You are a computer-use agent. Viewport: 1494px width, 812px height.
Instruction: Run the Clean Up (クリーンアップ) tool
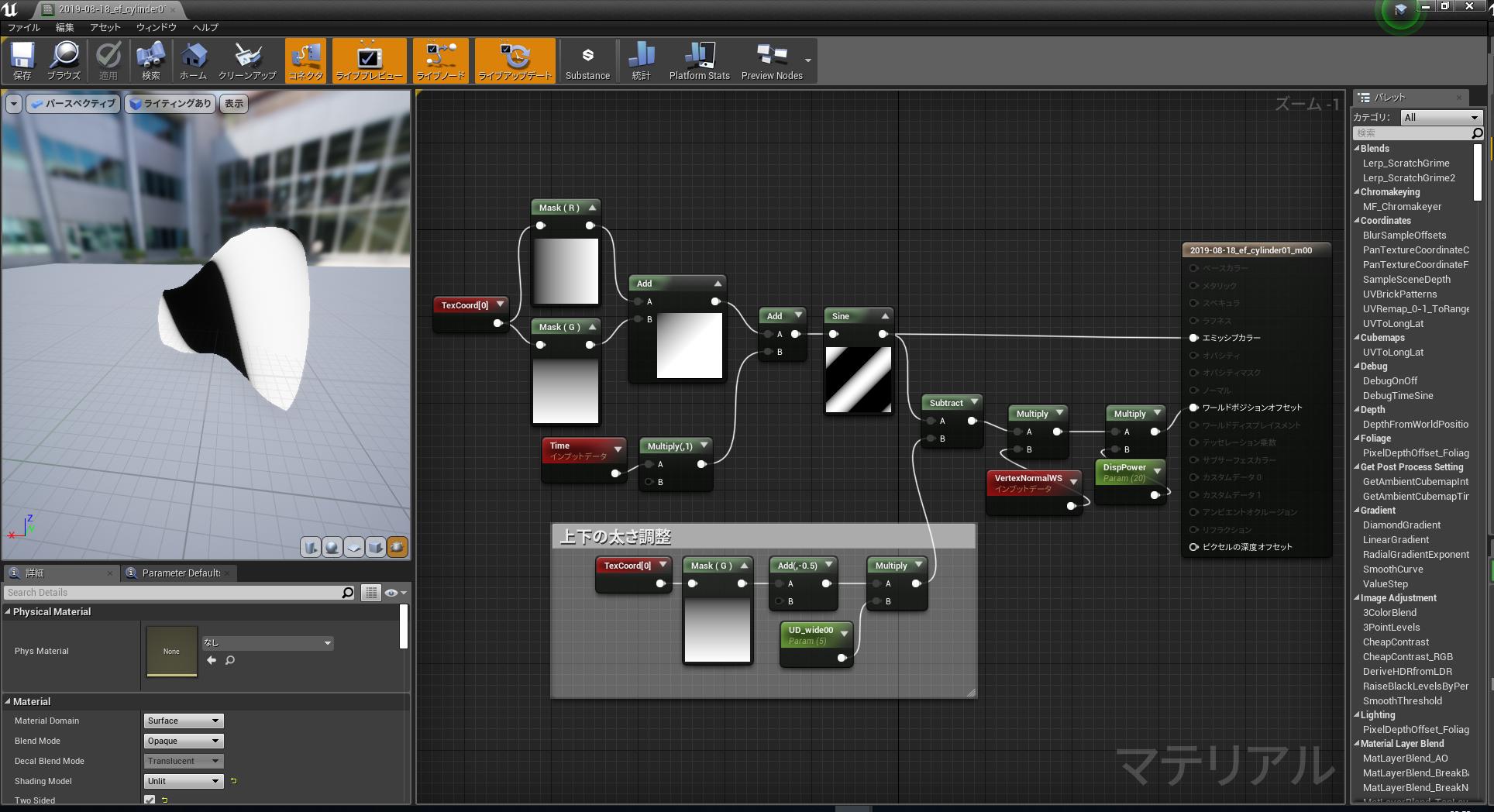(x=247, y=60)
